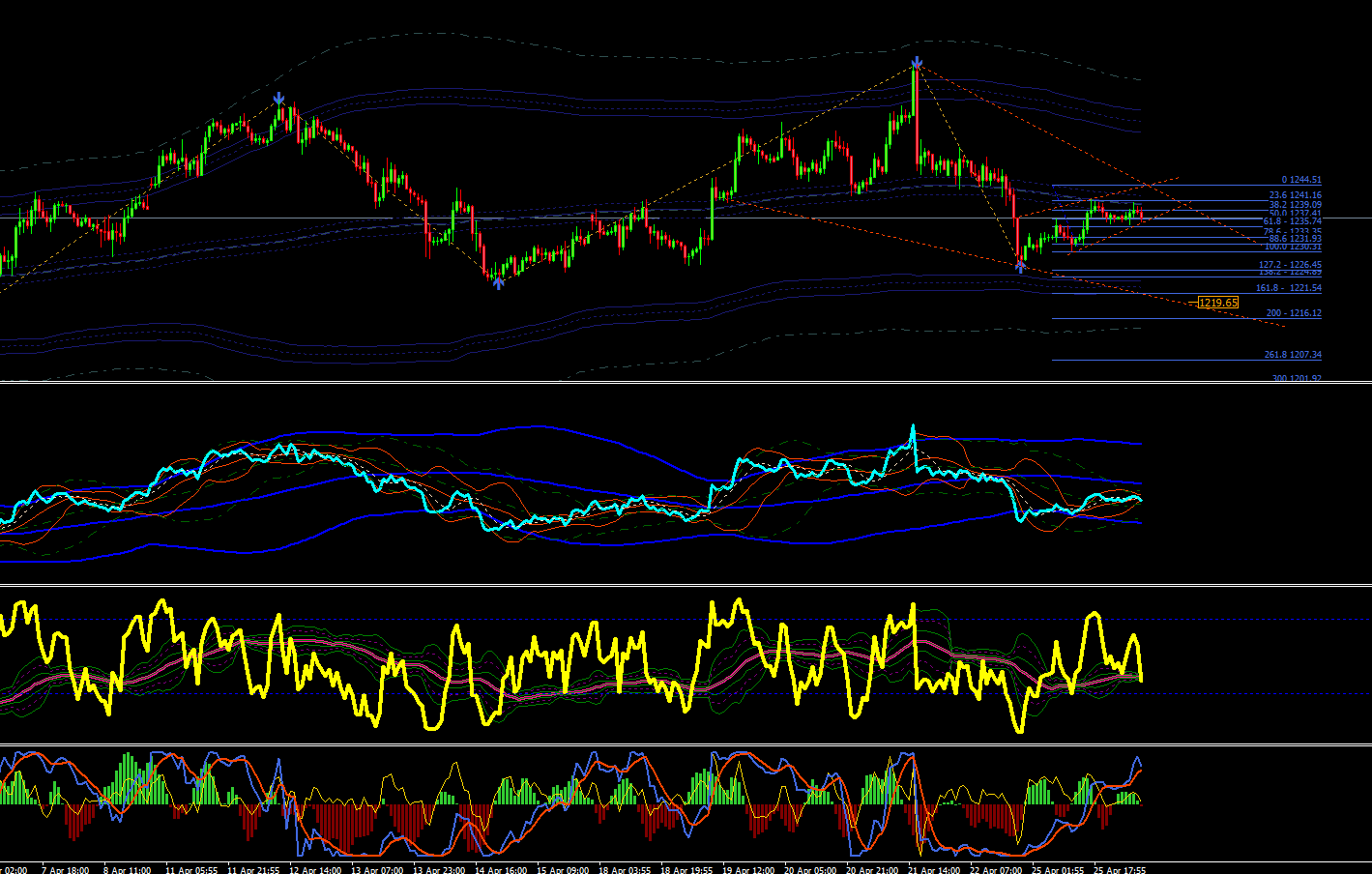
Task: Click the '25 Apr 17:55' time label
Action: [x=1120, y=870]
